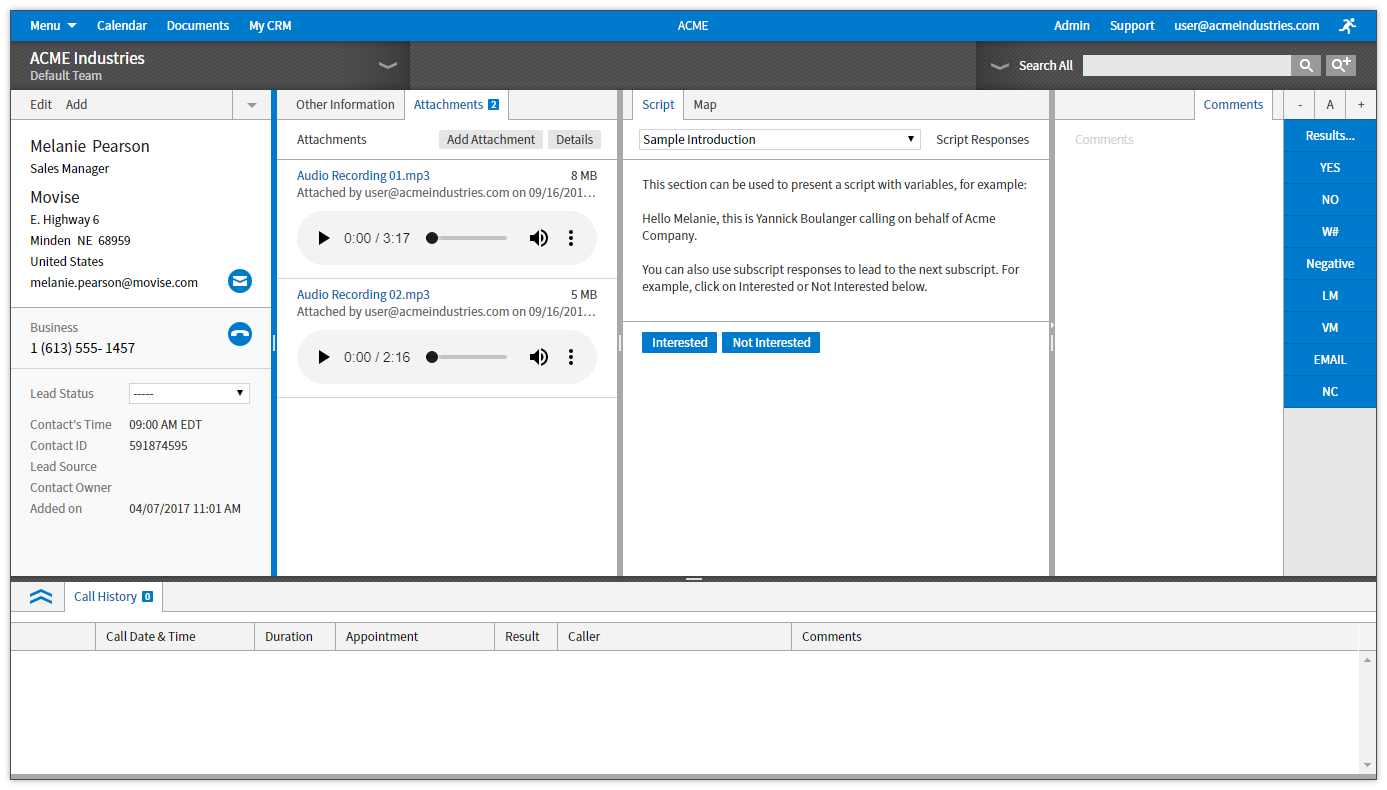This screenshot has height=790, width=1387.
Task: Open the Menu dropdown
Action: pyautogui.click(x=53, y=26)
